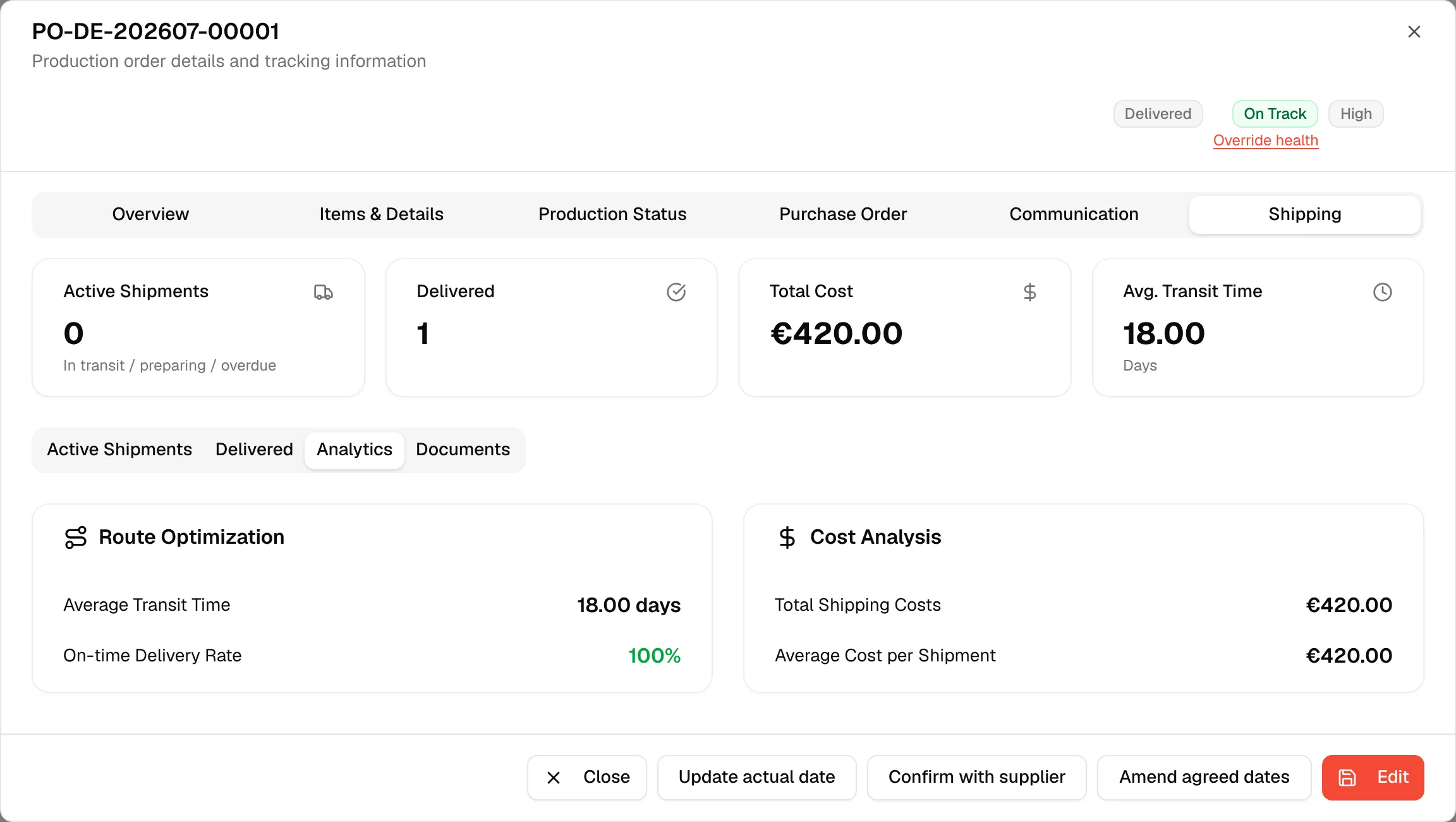Click the X icon in the Close button

pyautogui.click(x=554, y=778)
